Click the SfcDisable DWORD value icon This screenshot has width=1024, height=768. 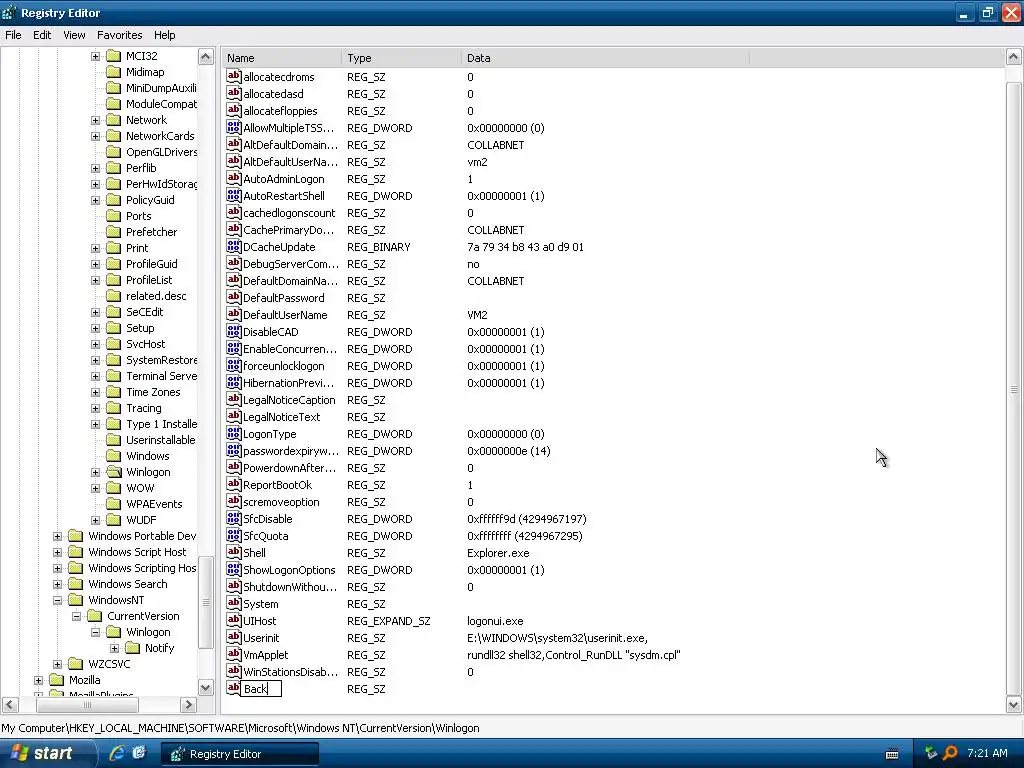click(234, 518)
